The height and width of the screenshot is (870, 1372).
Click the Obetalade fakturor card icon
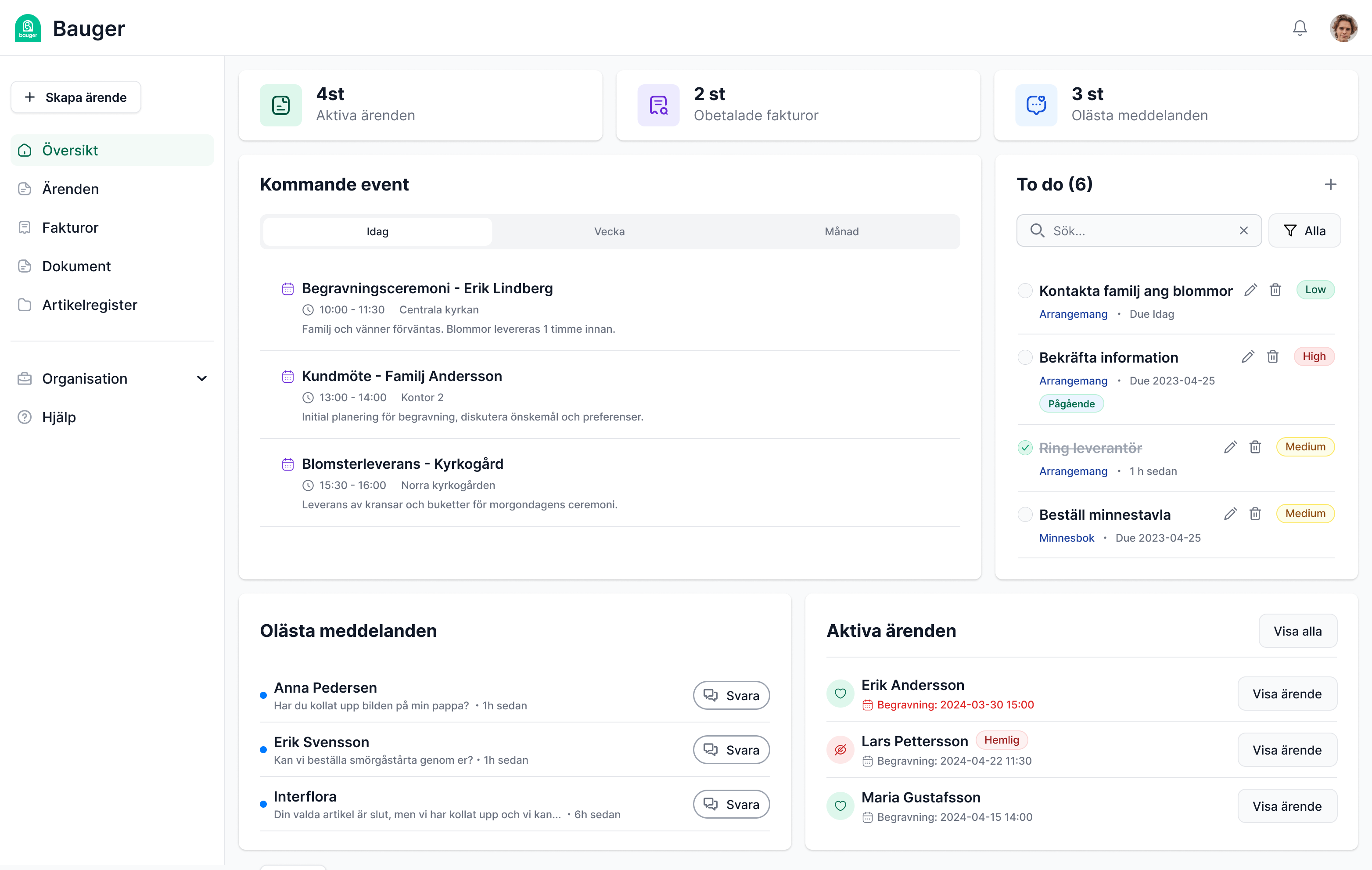pyautogui.click(x=658, y=105)
